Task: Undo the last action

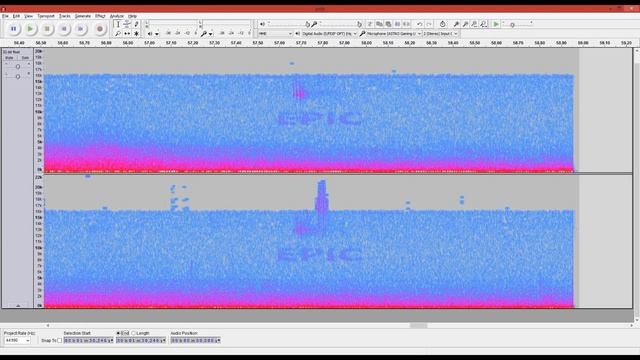Action: click(x=419, y=24)
